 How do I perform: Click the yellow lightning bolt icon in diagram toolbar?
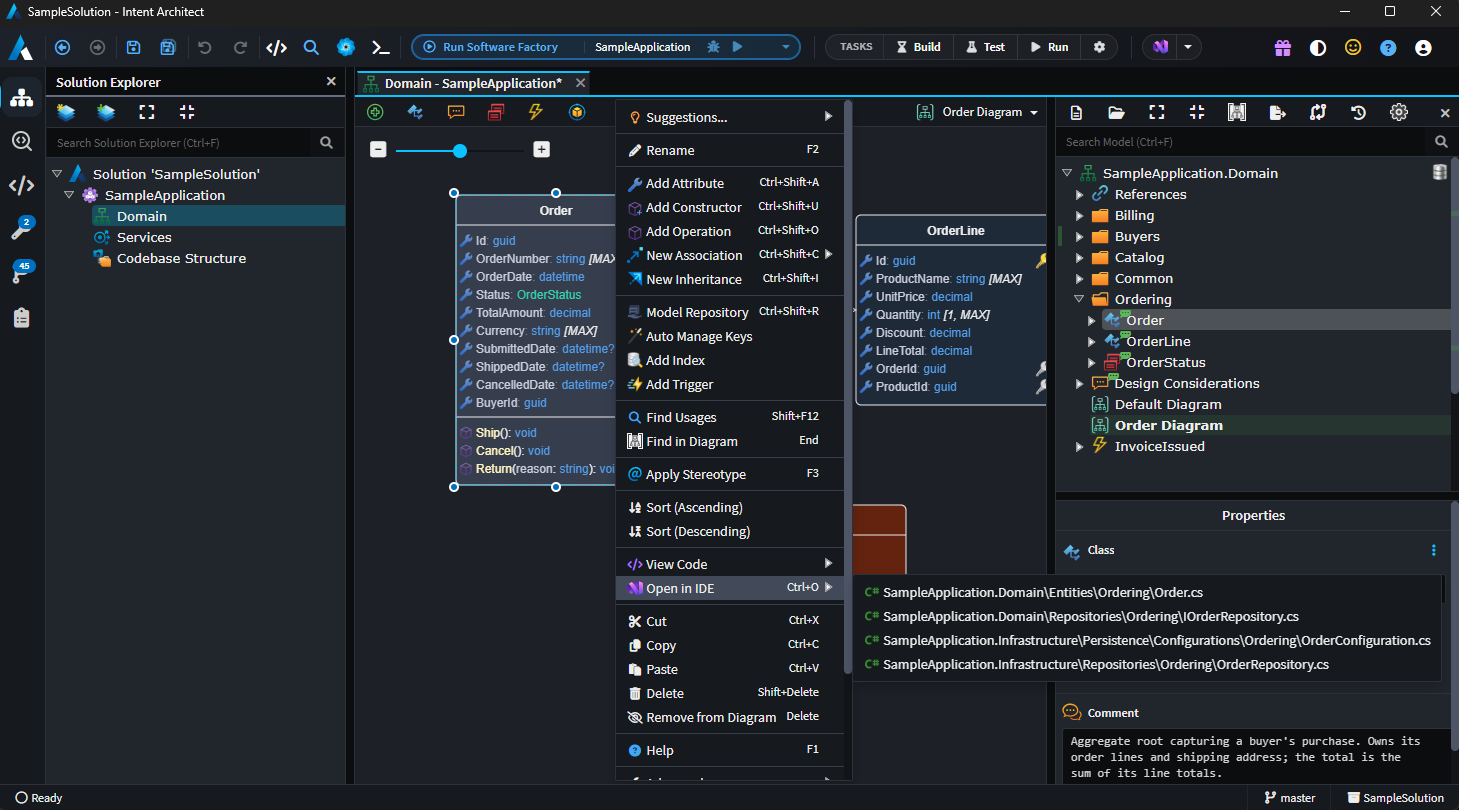click(535, 112)
